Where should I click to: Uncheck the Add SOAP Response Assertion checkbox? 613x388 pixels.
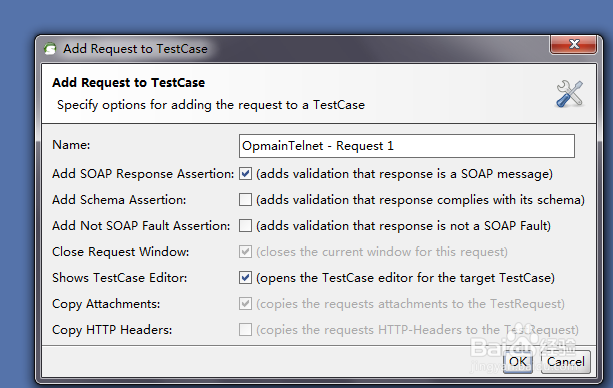246,174
